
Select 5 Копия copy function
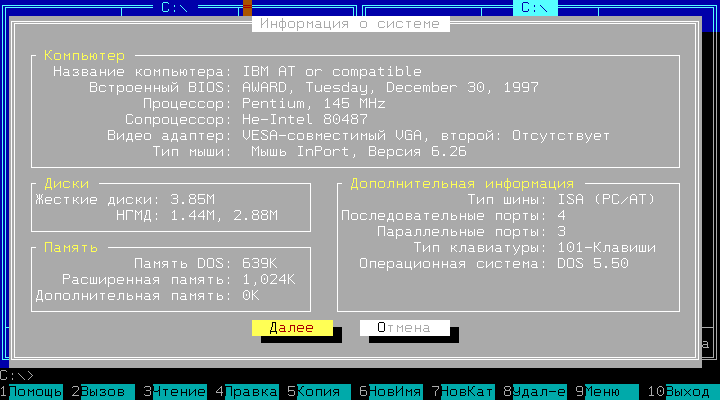click(x=320, y=391)
